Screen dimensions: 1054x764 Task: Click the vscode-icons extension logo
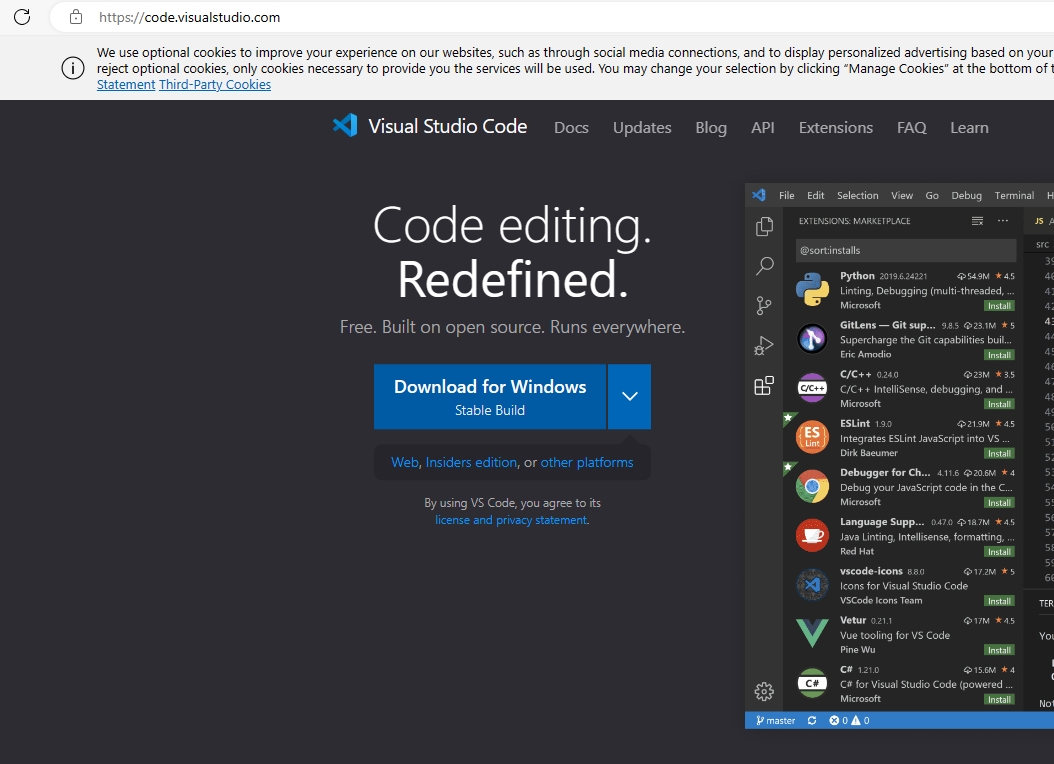(812, 585)
